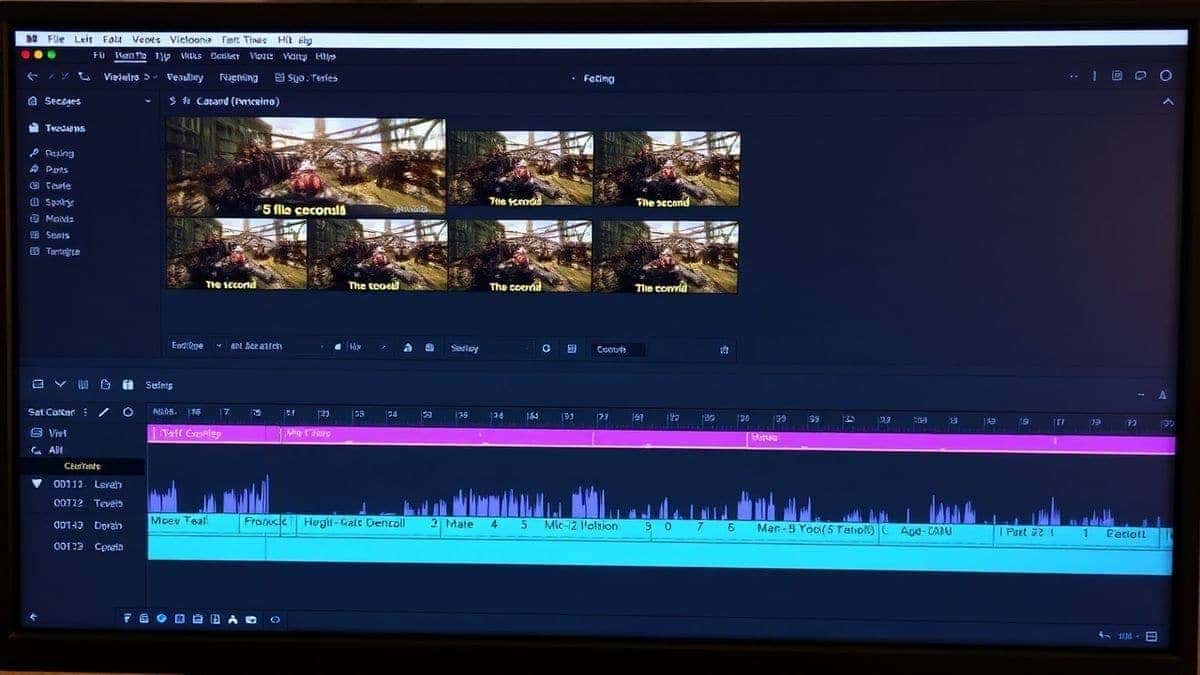Click the icon left of Secages header
The height and width of the screenshot is (675, 1200).
(x=34, y=101)
